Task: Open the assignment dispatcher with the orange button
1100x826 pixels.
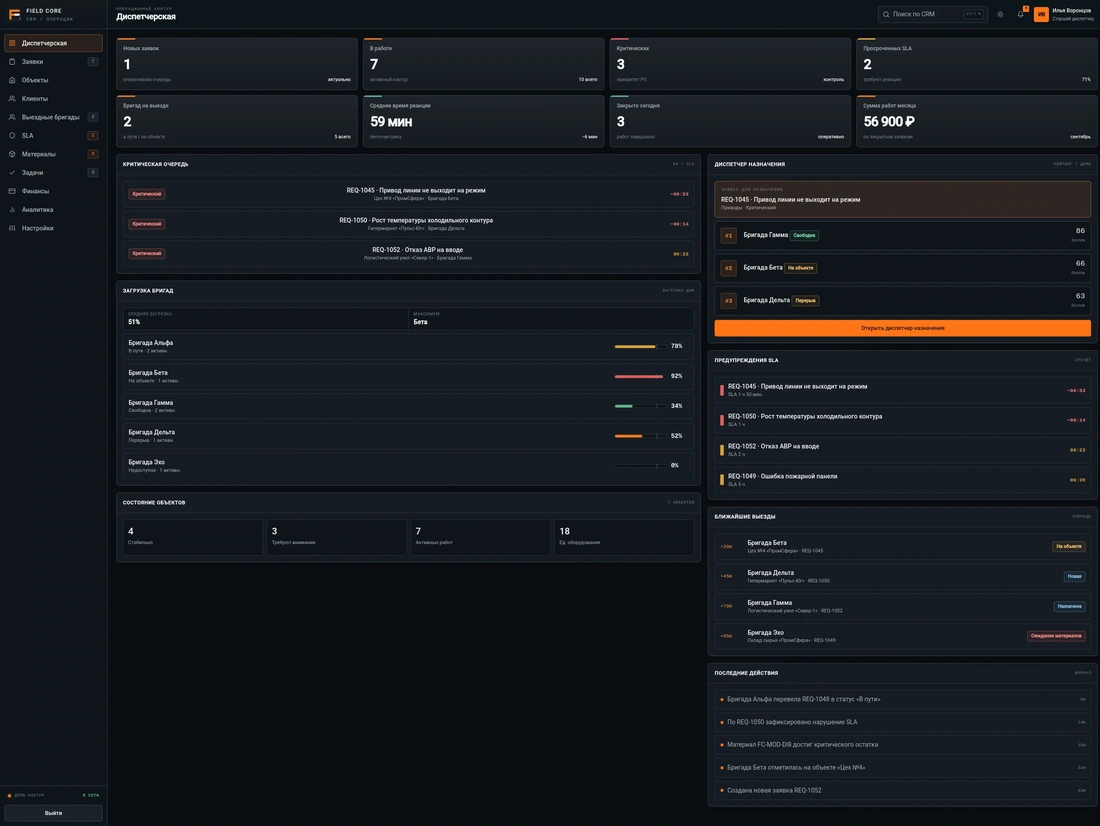Action: [x=902, y=328]
